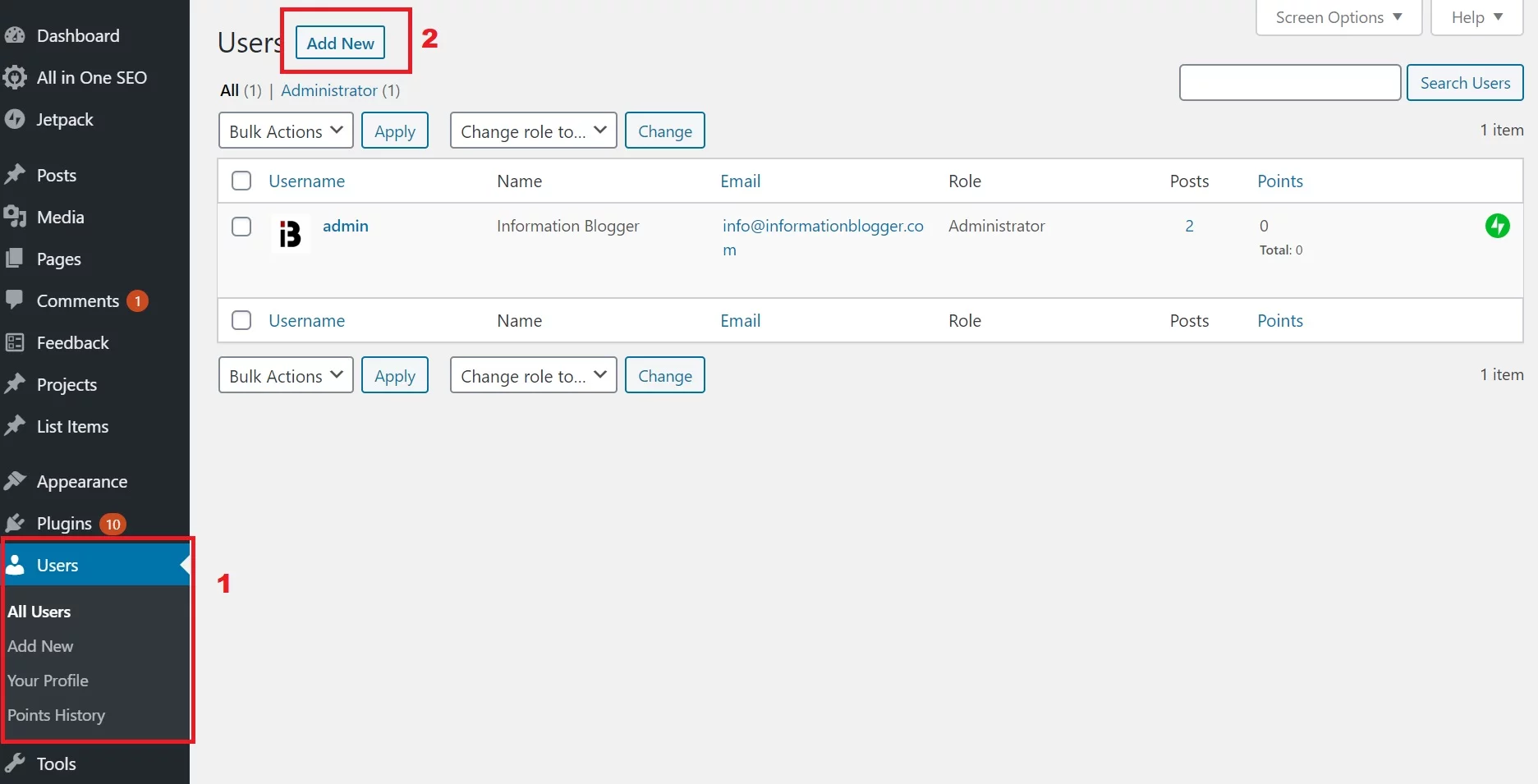The height and width of the screenshot is (784, 1538).
Task: Click the All in One SEO gear icon
Action: click(x=15, y=77)
